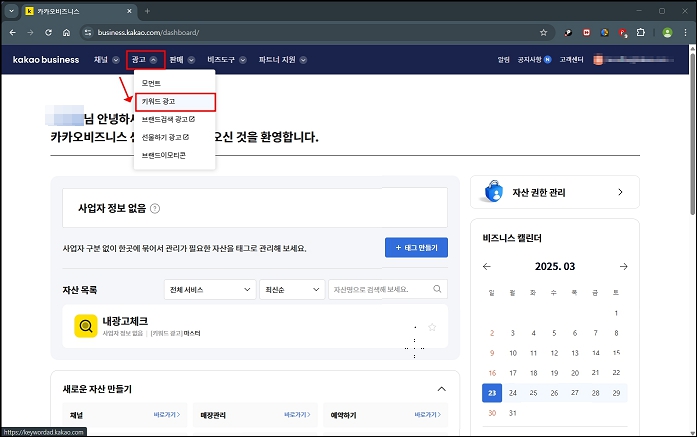Click the + 태그 만들기 button

[x=416, y=248]
